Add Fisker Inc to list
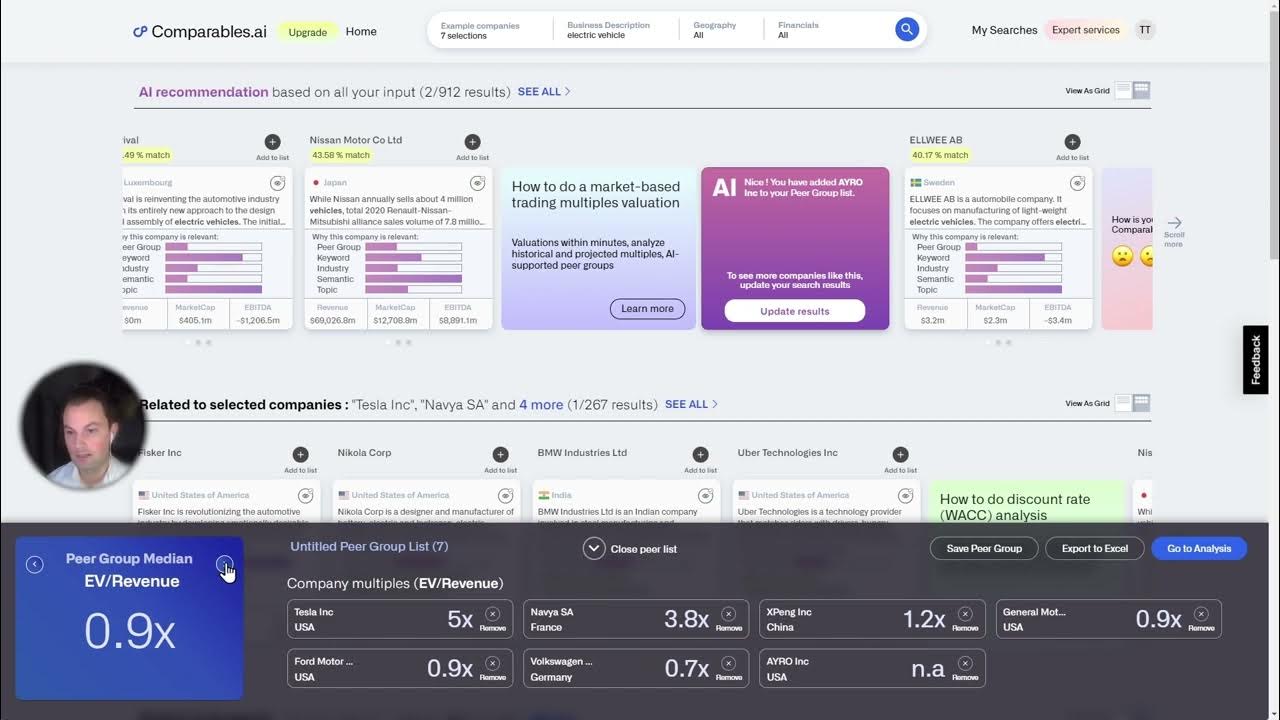The height and width of the screenshot is (720, 1280). point(300,455)
